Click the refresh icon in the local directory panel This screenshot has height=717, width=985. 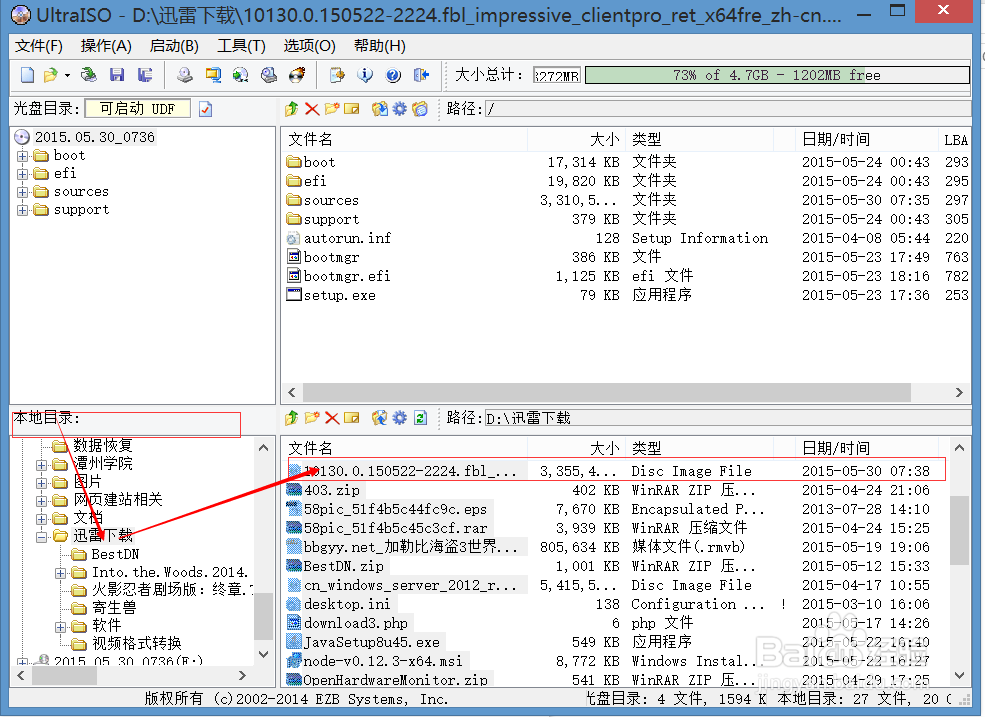420,419
